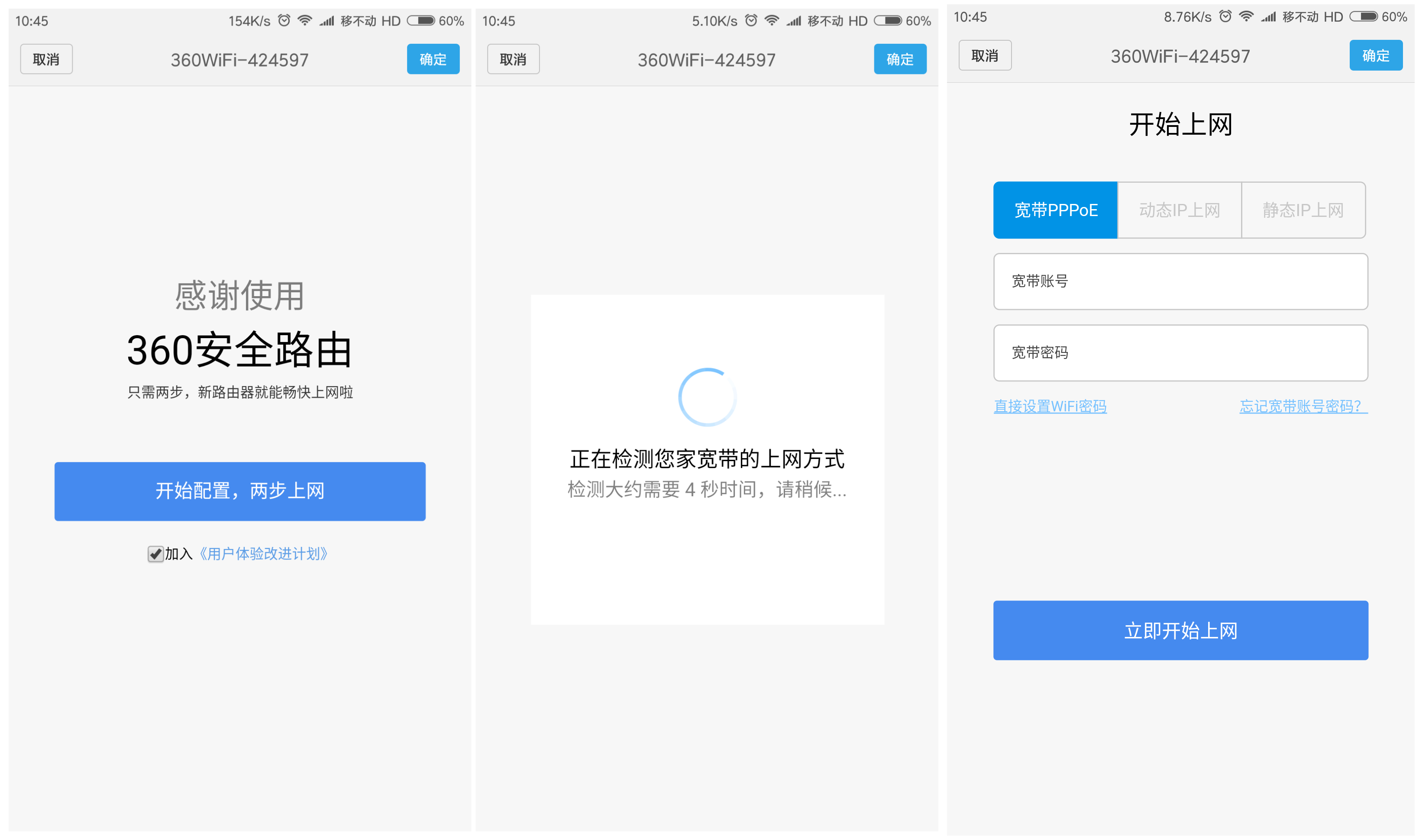Tap the WiFi icon in the detecting screen's status bar
Image resolution: width=1419 pixels, height=840 pixels.
click(772, 21)
